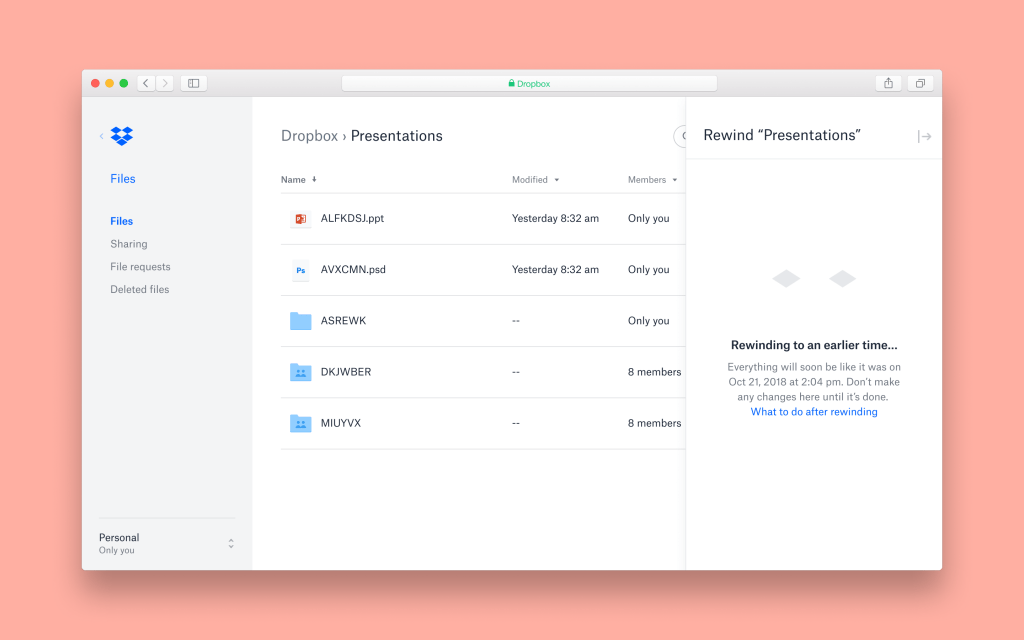Show all tabs in Safari toolbar
1024x640 pixels.
tap(920, 84)
